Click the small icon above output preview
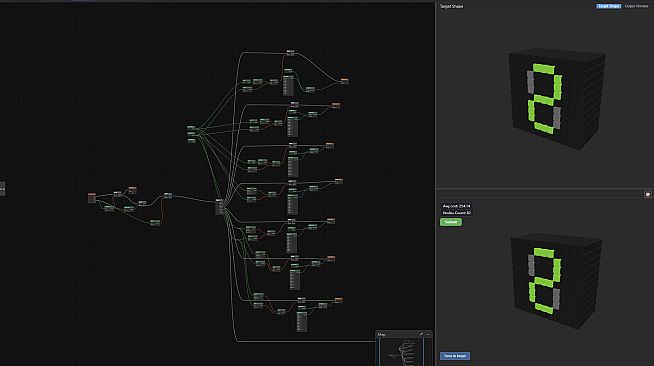654x366 pixels. (x=648, y=194)
